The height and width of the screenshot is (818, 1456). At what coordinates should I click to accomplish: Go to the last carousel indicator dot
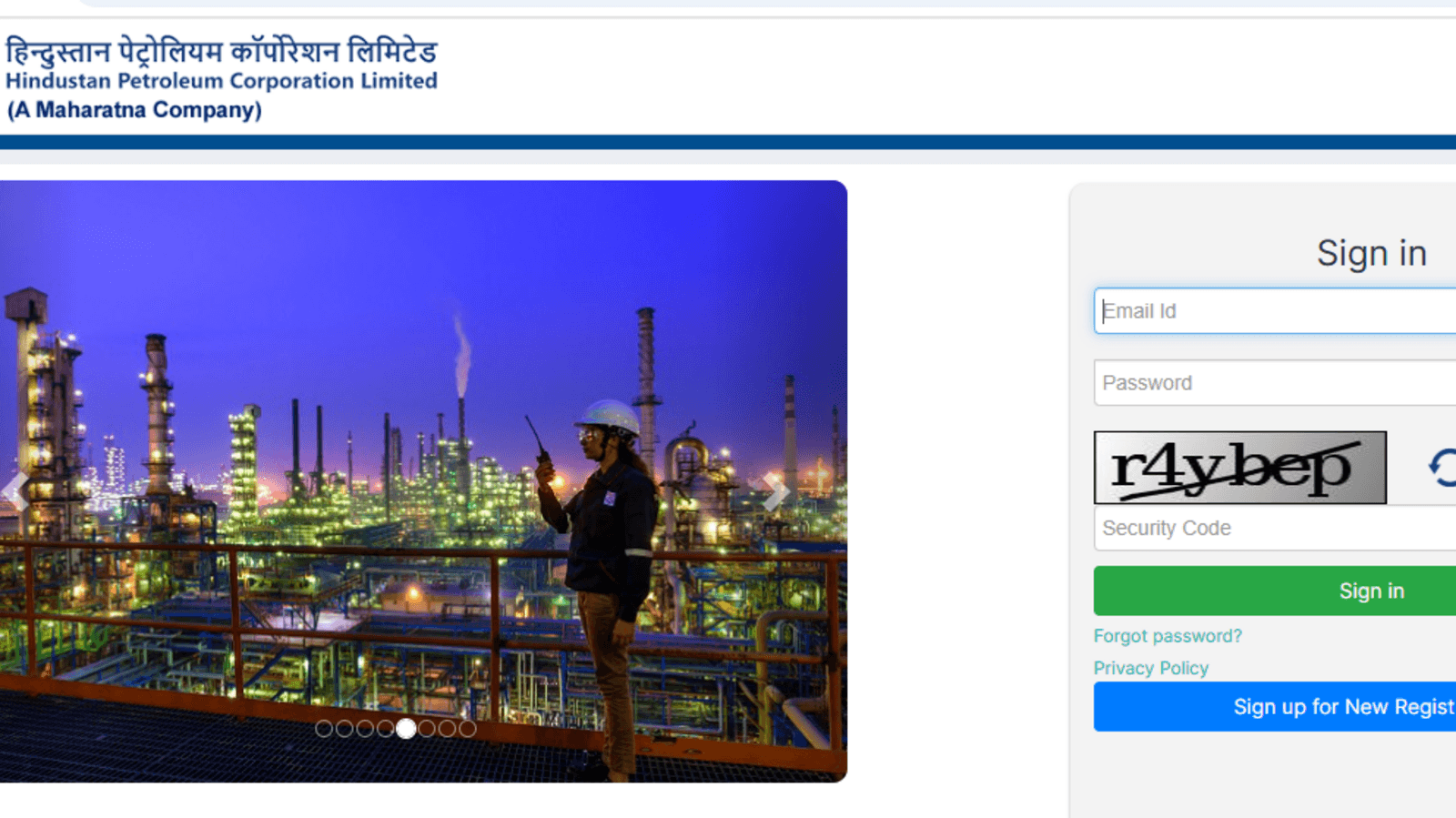tap(468, 728)
